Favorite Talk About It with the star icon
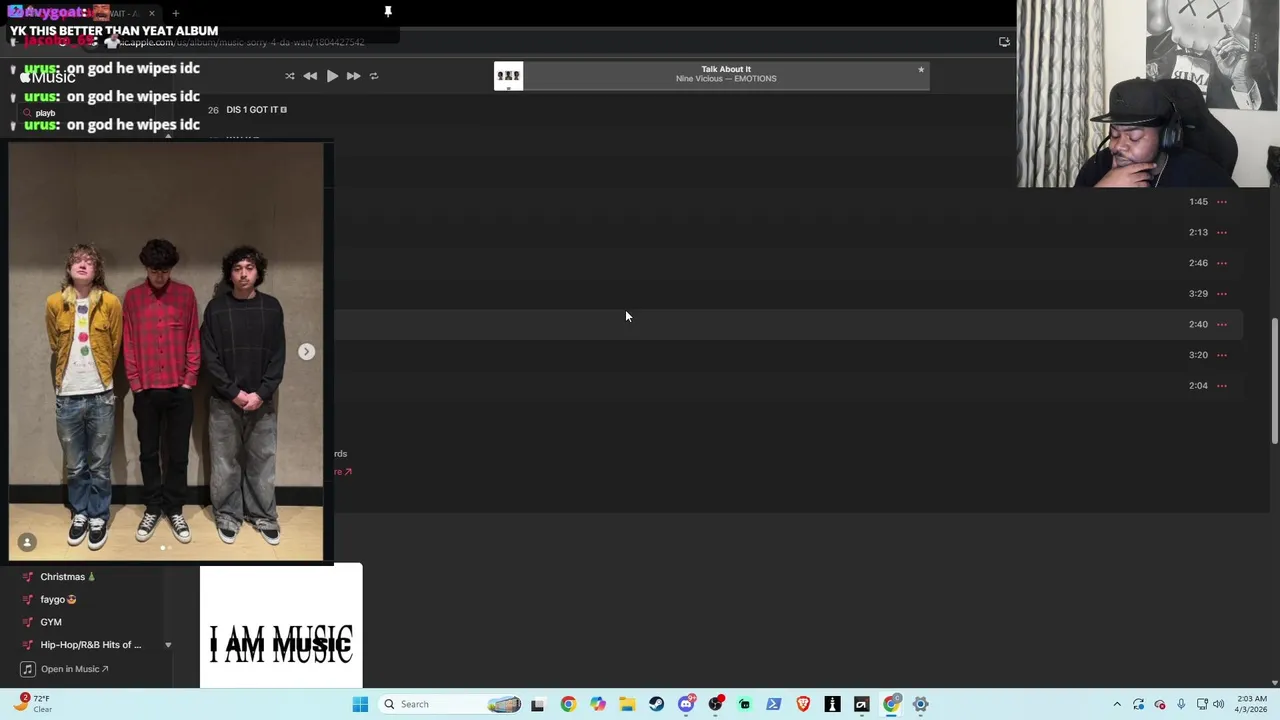The width and height of the screenshot is (1280, 720). (x=921, y=70)
